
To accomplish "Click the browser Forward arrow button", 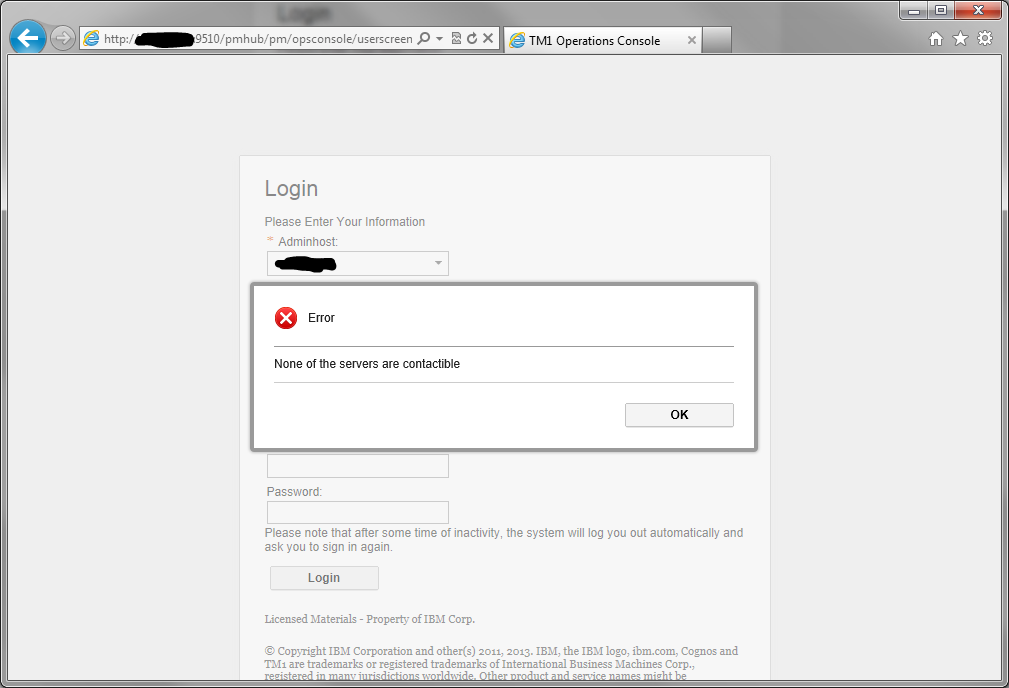I will click(x=62, y=39).
